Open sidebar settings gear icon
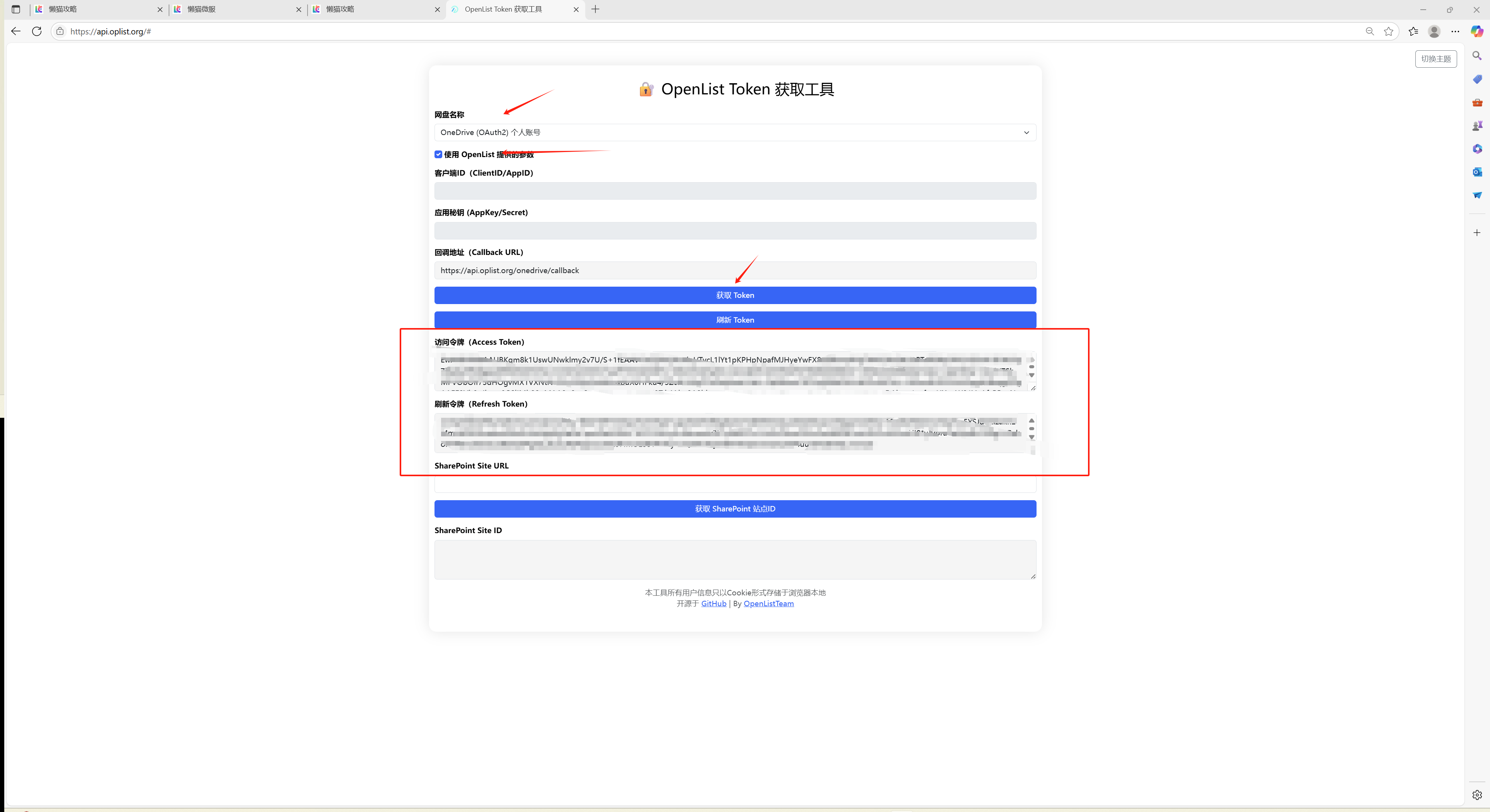This screenshot has height=812, width=1490. [x=1477, y=795]
